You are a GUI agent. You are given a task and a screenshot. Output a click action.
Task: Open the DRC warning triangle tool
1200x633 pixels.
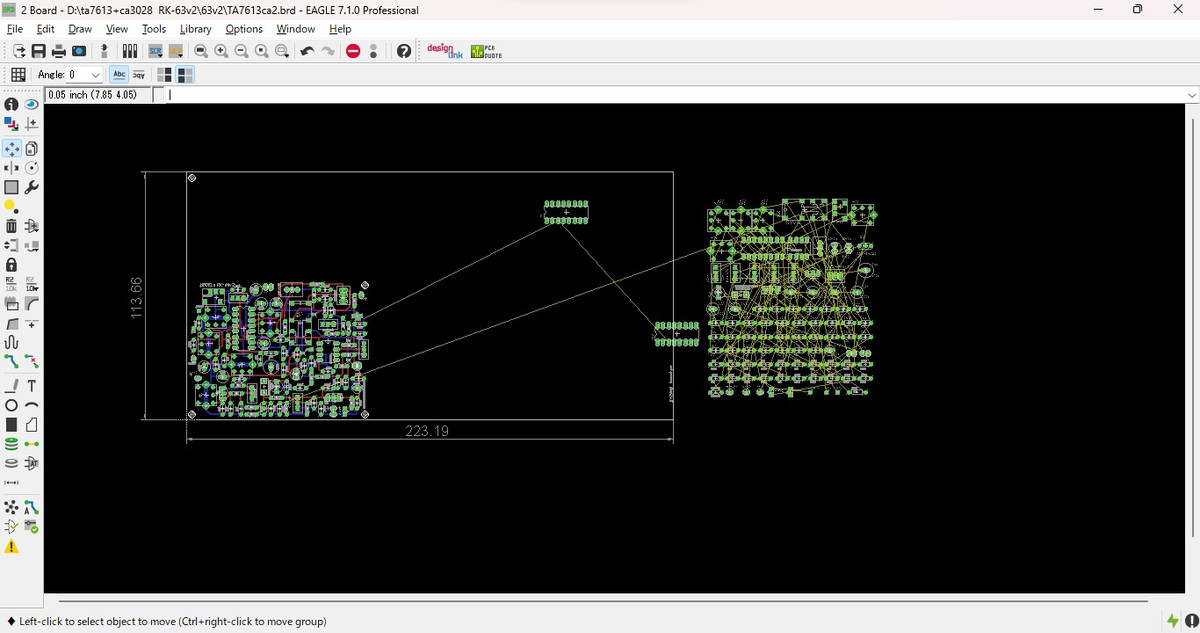coord(11,547)
